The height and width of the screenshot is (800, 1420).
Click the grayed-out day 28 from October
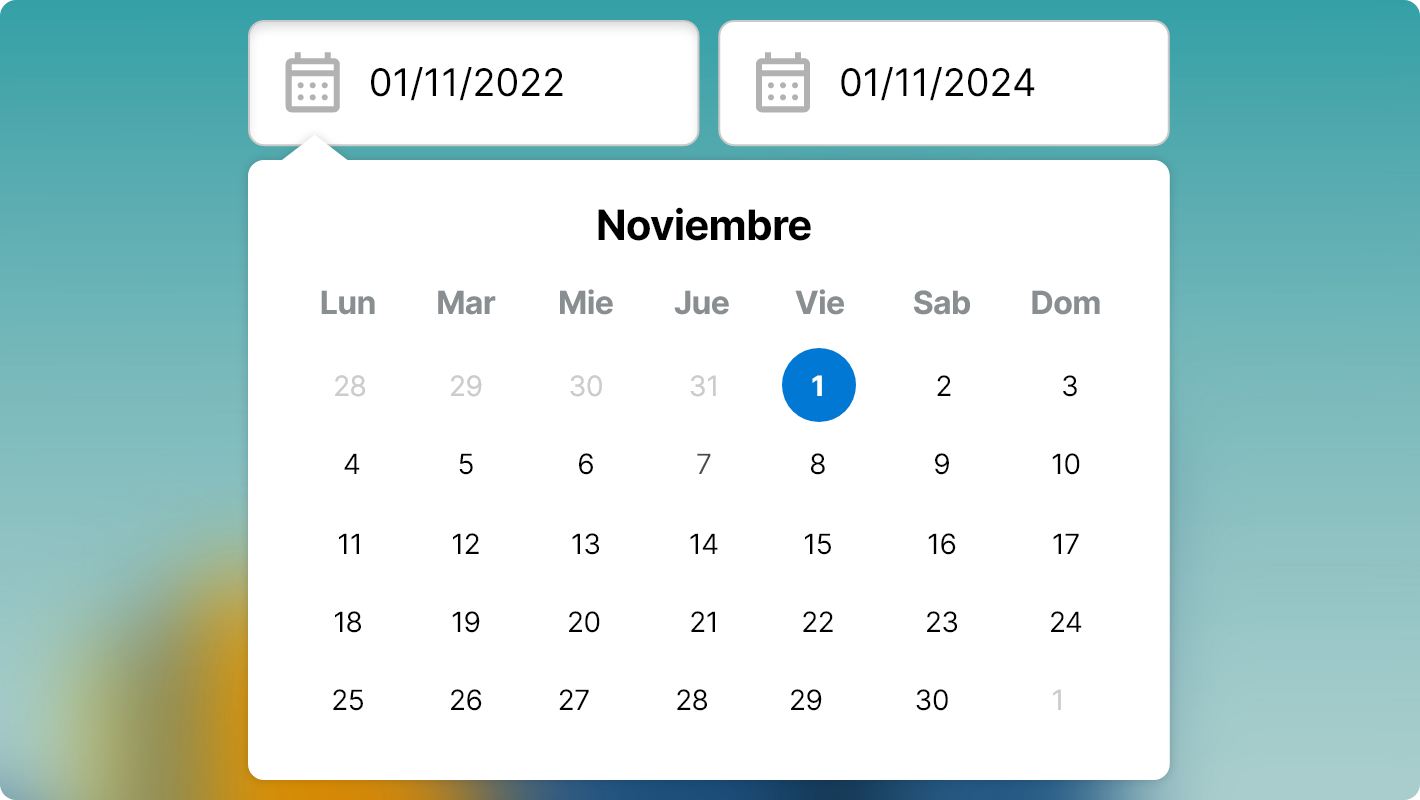pyautogui.click(x=350, y=385)
